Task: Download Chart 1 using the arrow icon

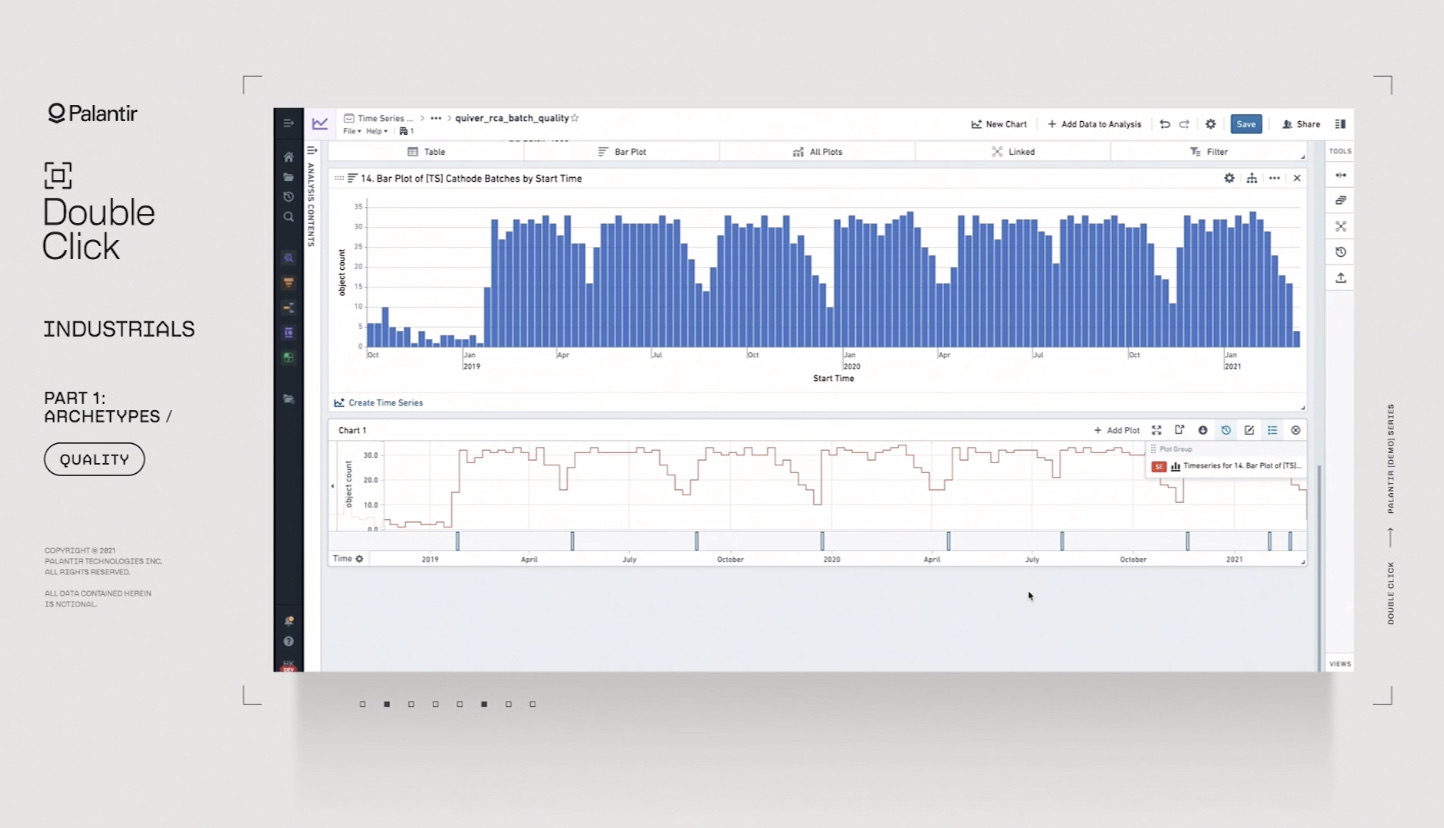Action: [1203, 430]
